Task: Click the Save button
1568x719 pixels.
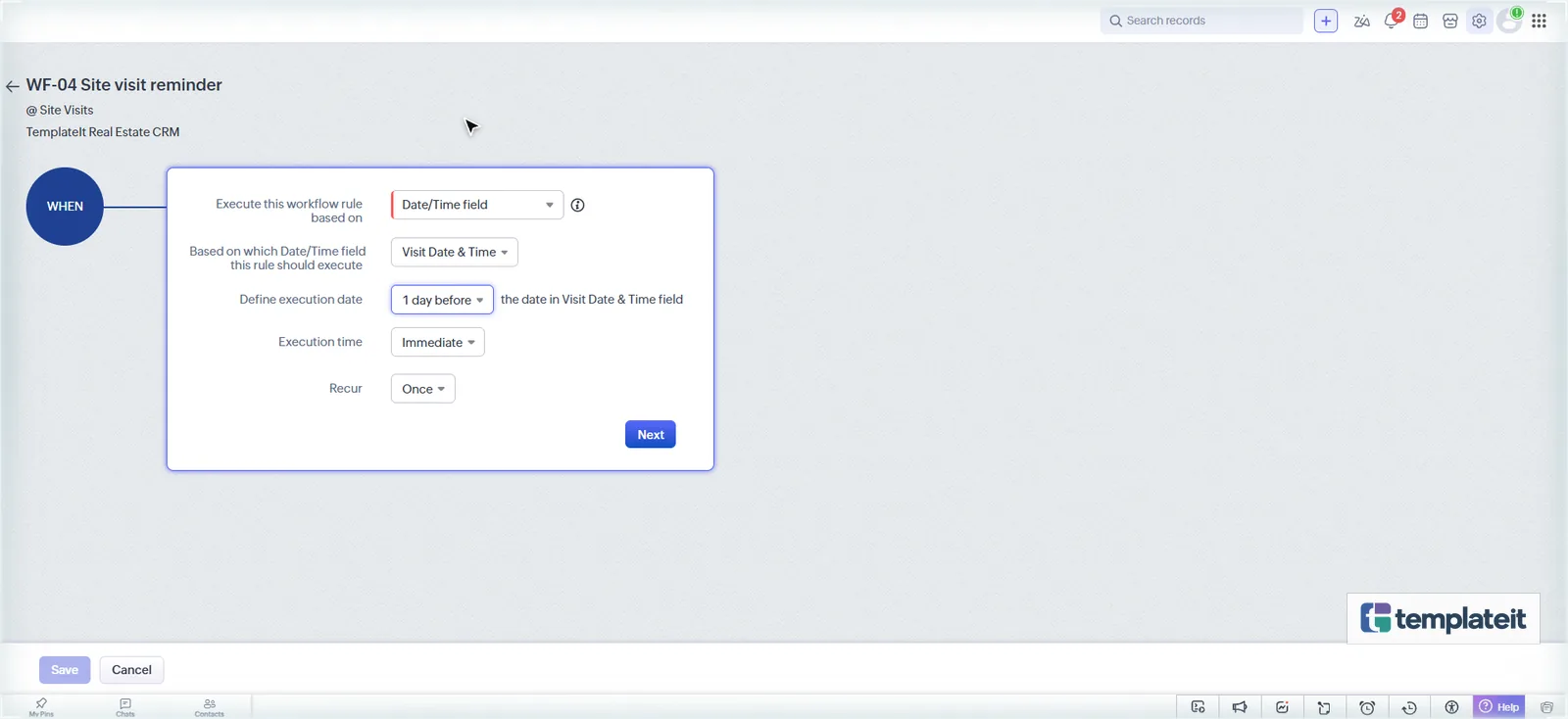Action: tap(65, 670)
